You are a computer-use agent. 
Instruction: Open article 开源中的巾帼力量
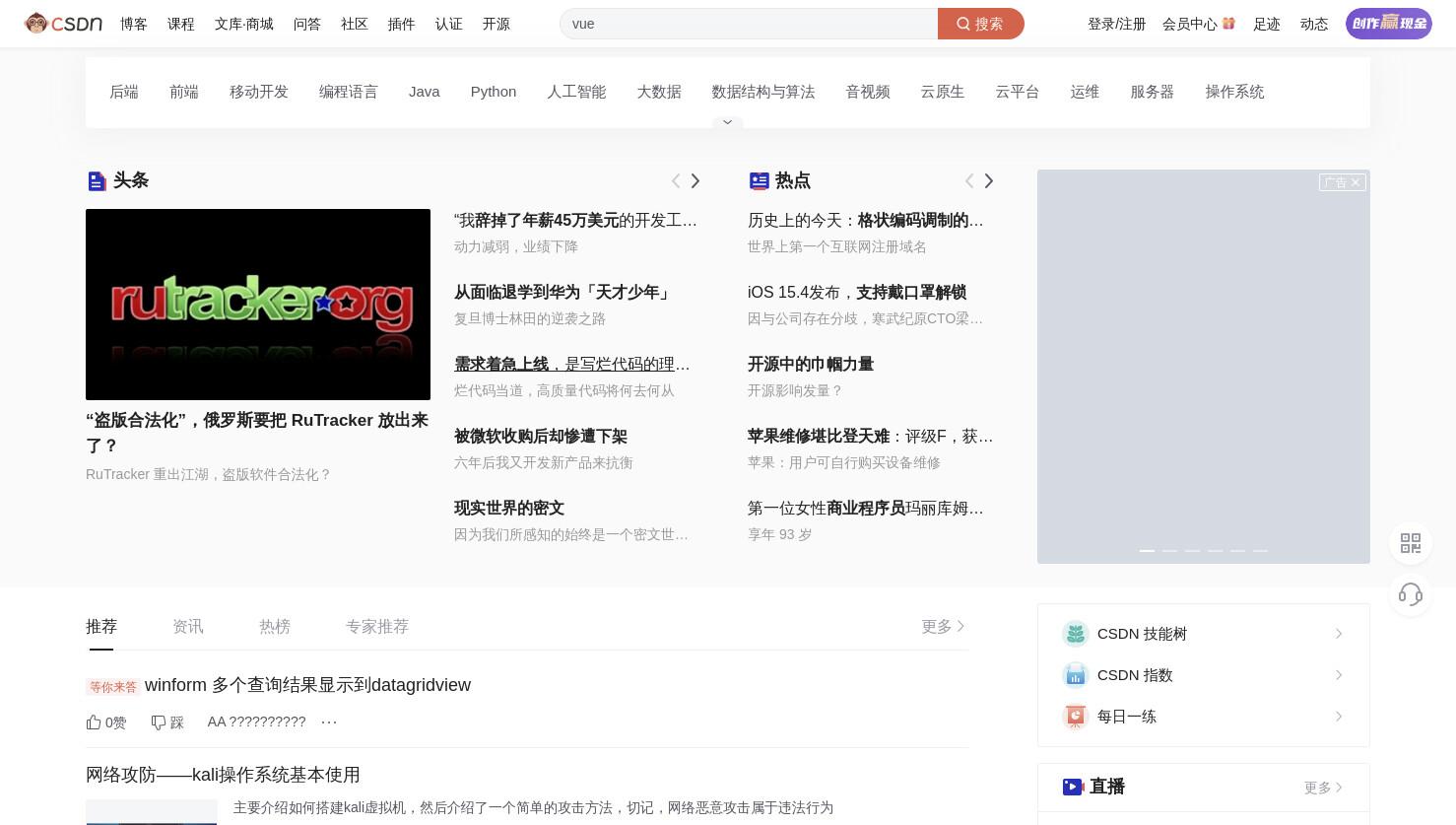click(x=811, y=365)
